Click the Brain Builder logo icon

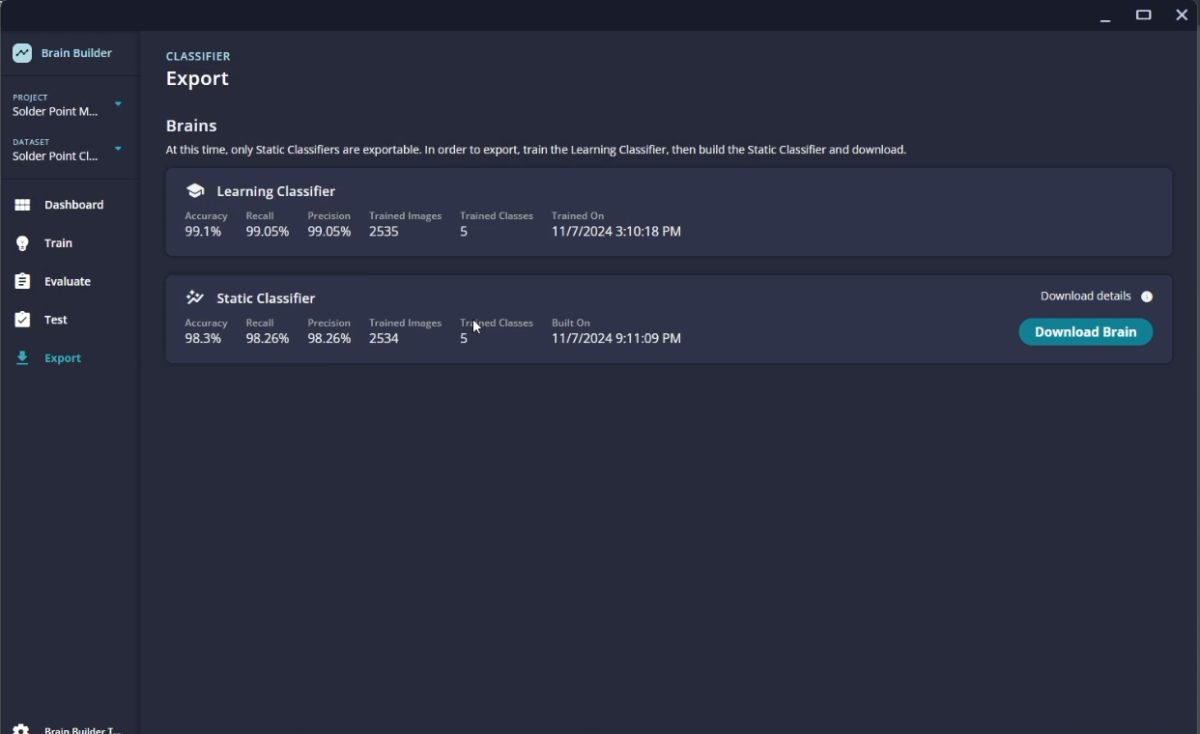point(22,53)
